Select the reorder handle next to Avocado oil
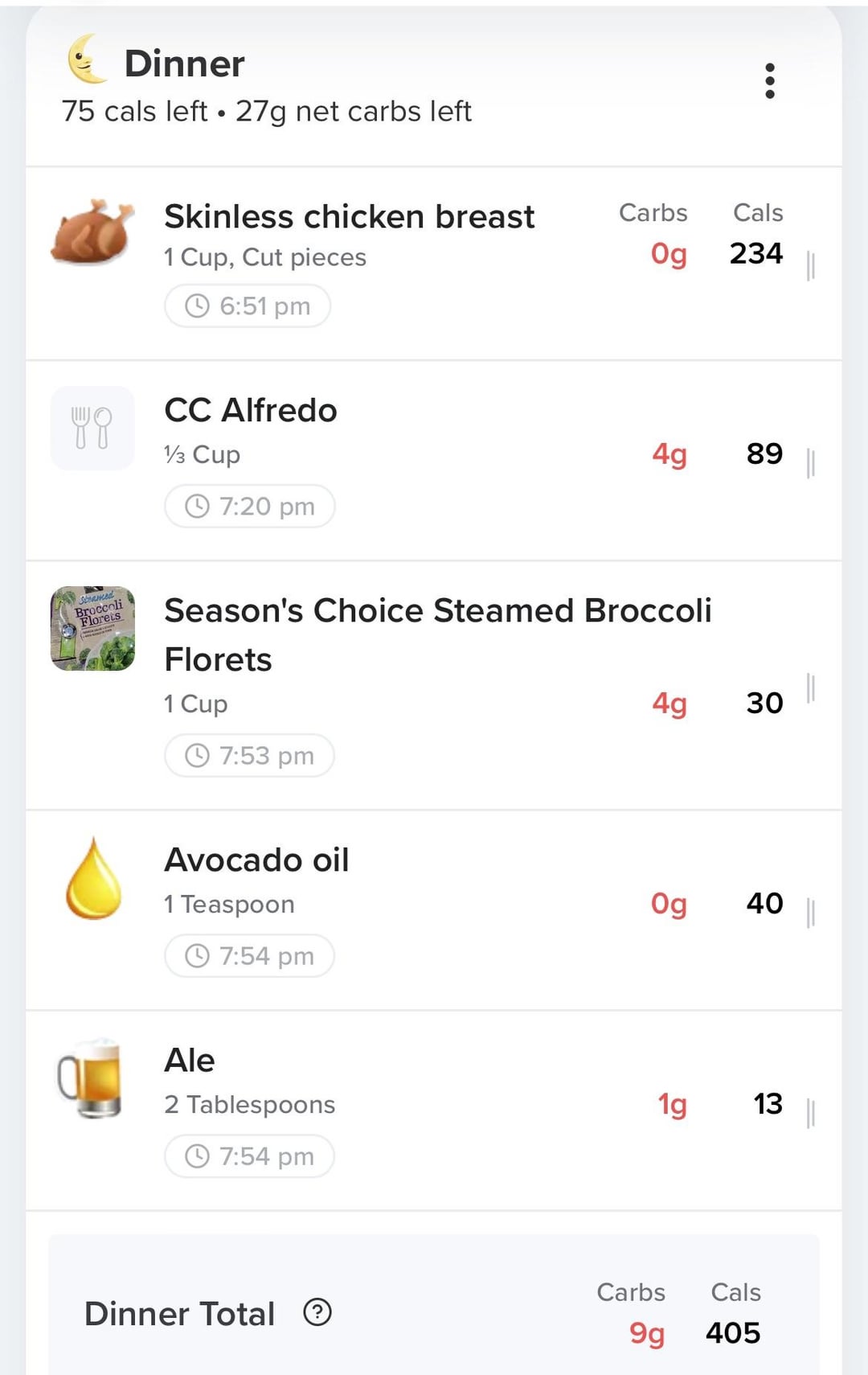The image size is (868, 1375). click(x=810, y=913)
